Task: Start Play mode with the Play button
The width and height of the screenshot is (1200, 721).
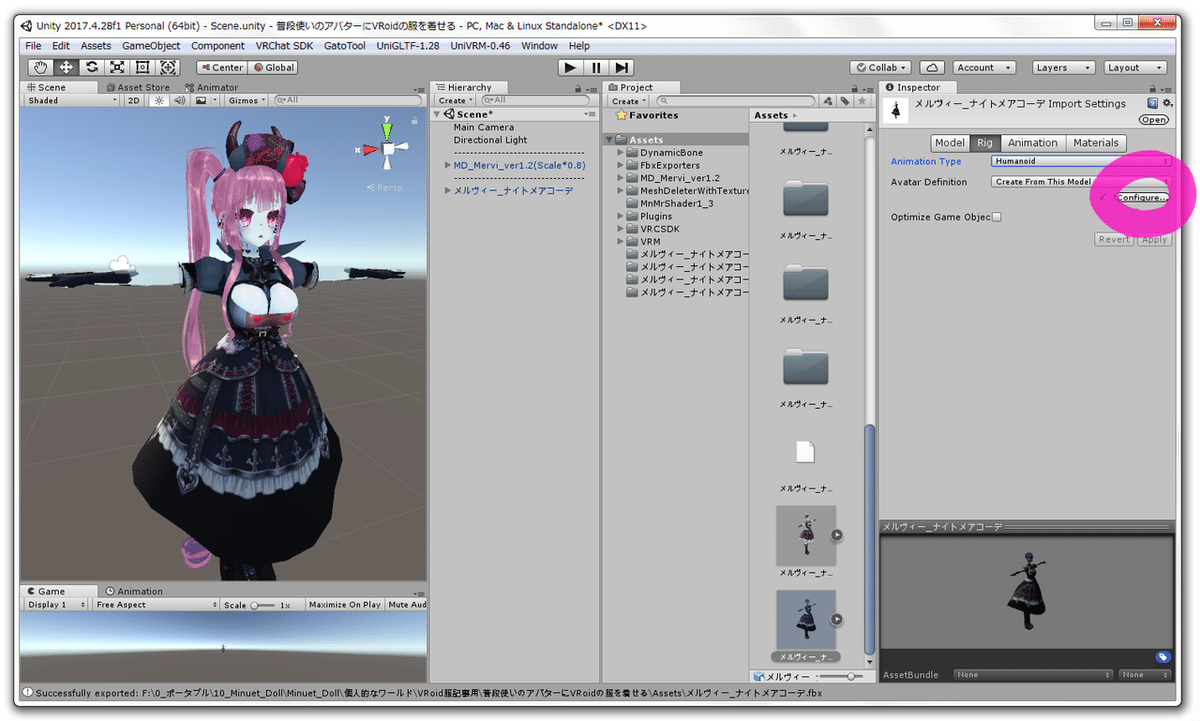Action: coord(570,67)
